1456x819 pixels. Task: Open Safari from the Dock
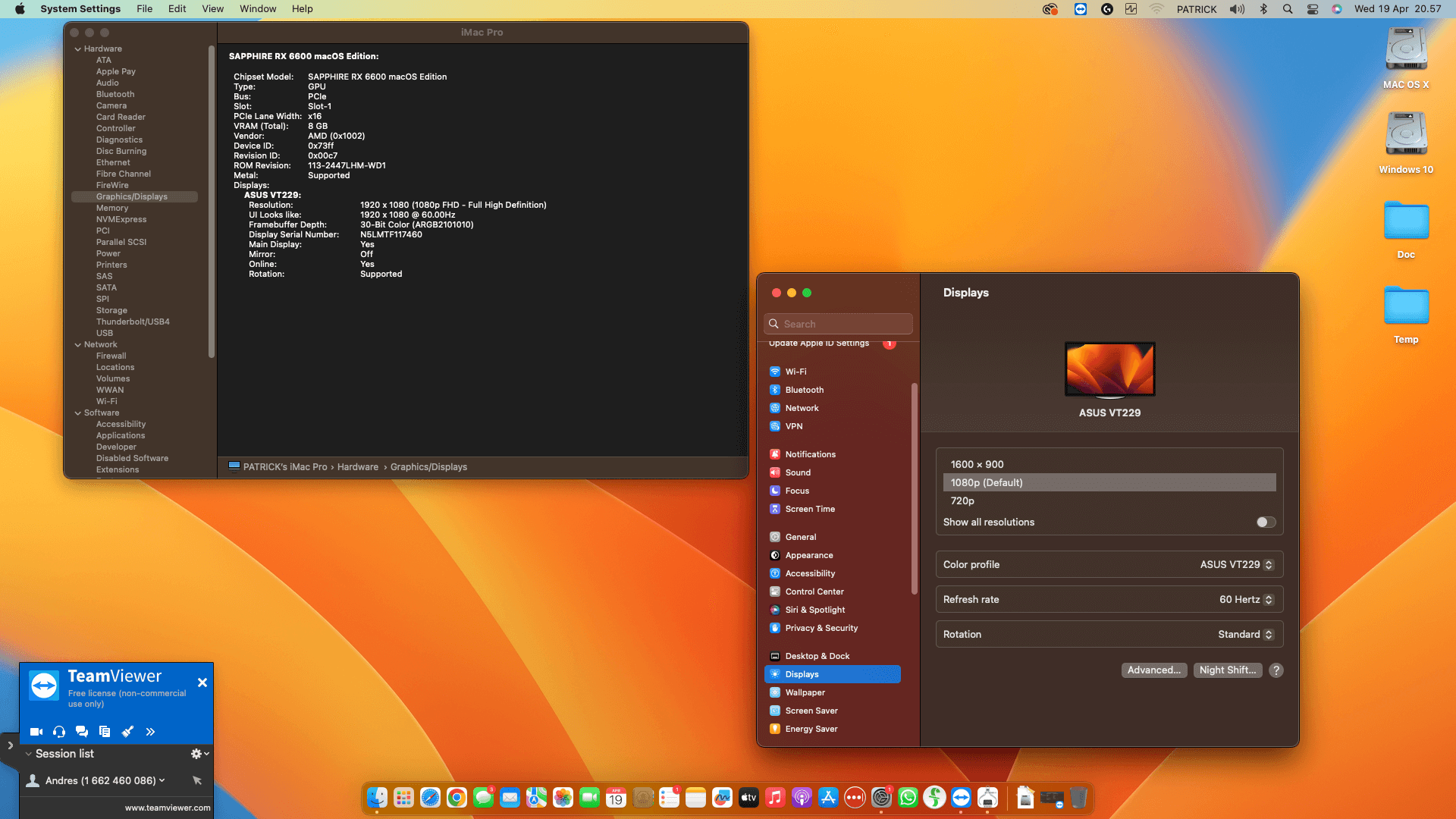tap(430, 798)
